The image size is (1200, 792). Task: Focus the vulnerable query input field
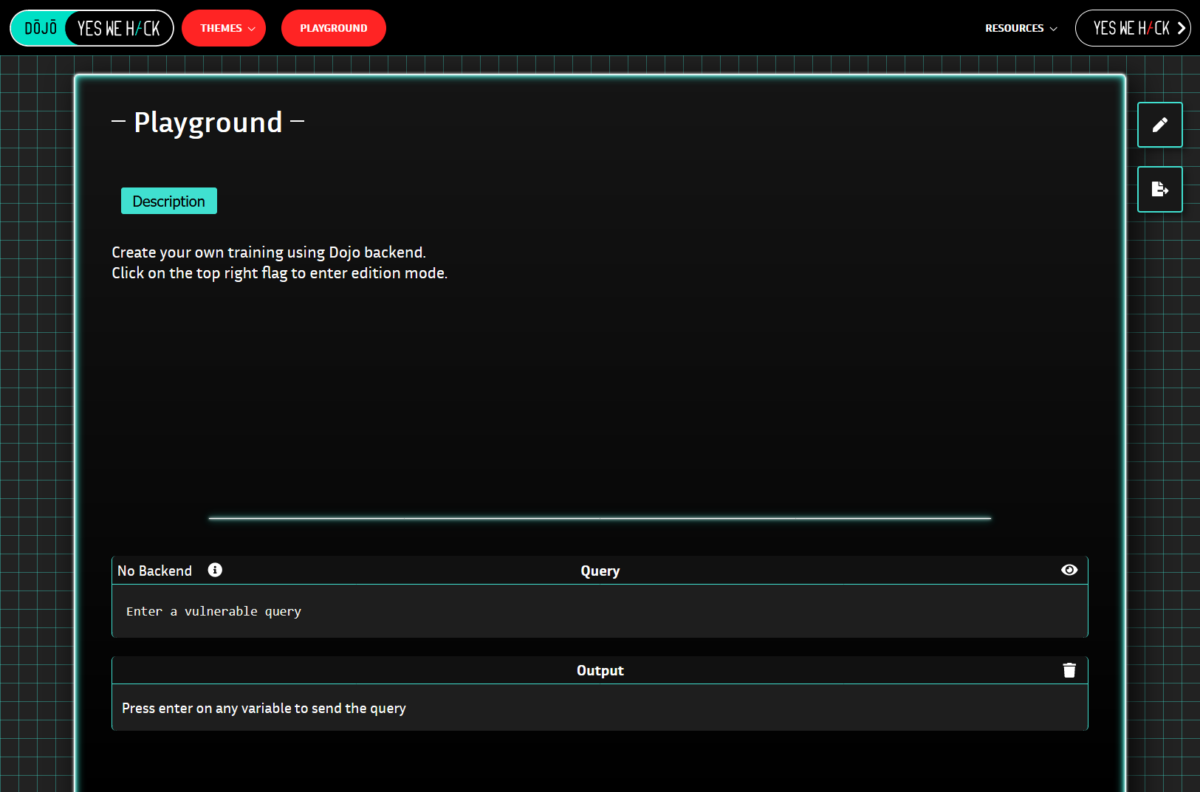(600, 611)
